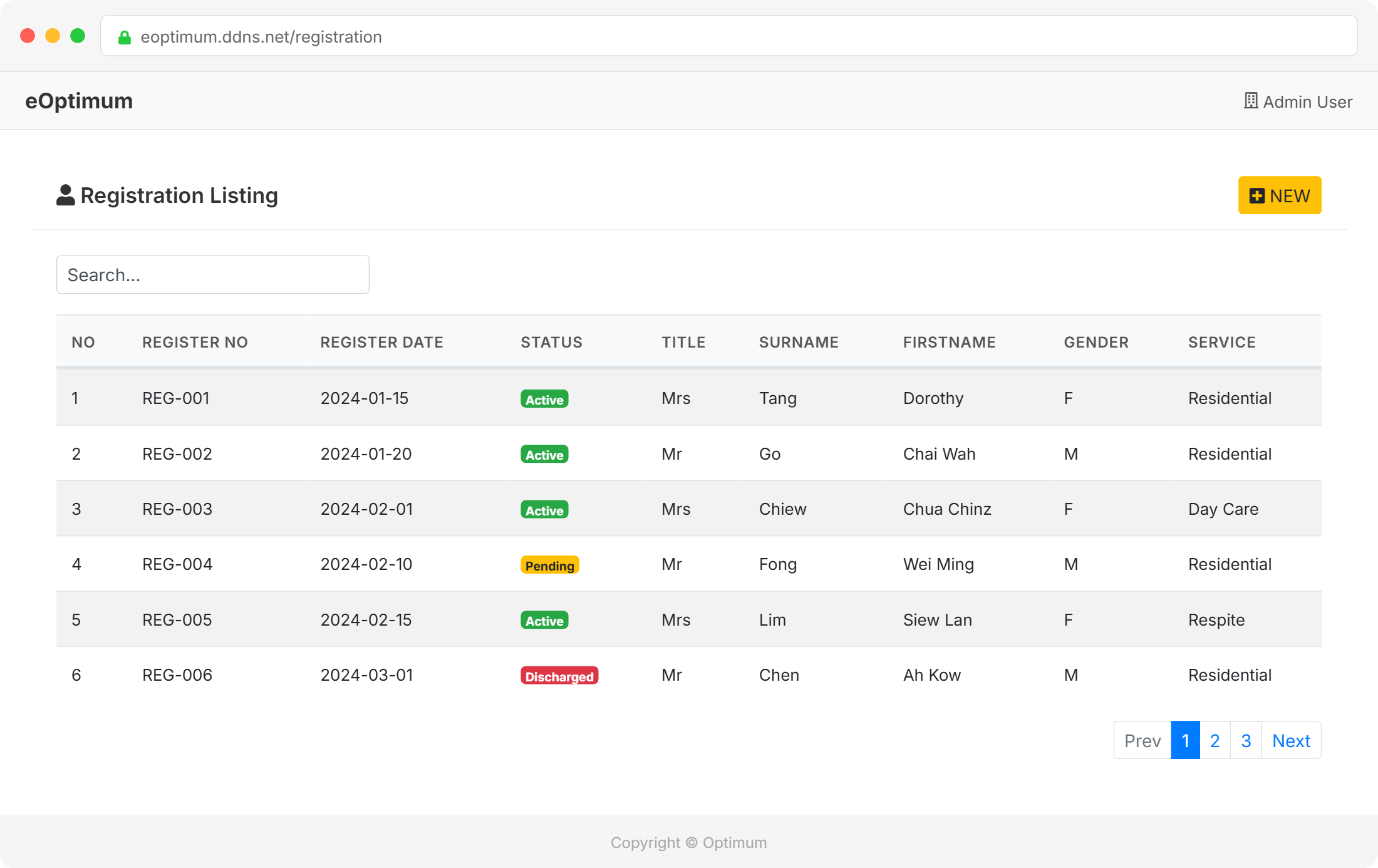The height and width of the screenshot is (868, 1378).
Task: Click the Active badge for REG-001
Action: tap(544, 399)
